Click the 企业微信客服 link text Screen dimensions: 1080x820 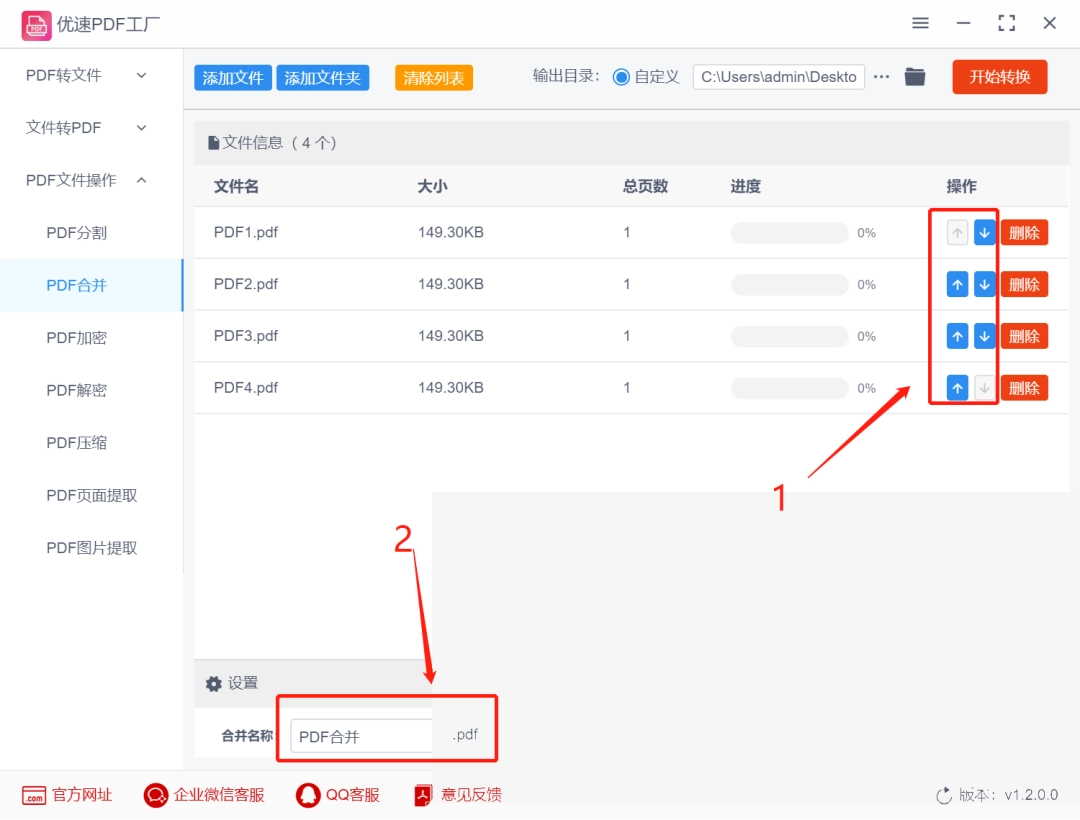(x=219, y=795)
